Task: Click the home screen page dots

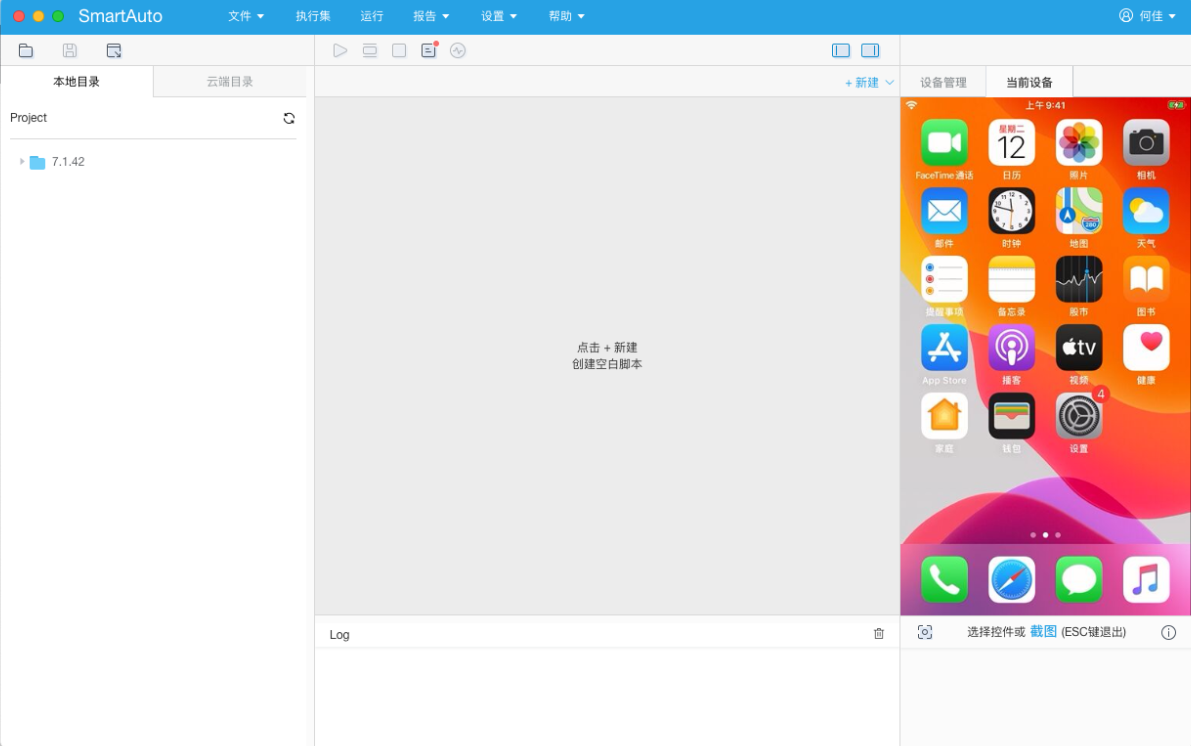Action: click(x=1045, y=535)
